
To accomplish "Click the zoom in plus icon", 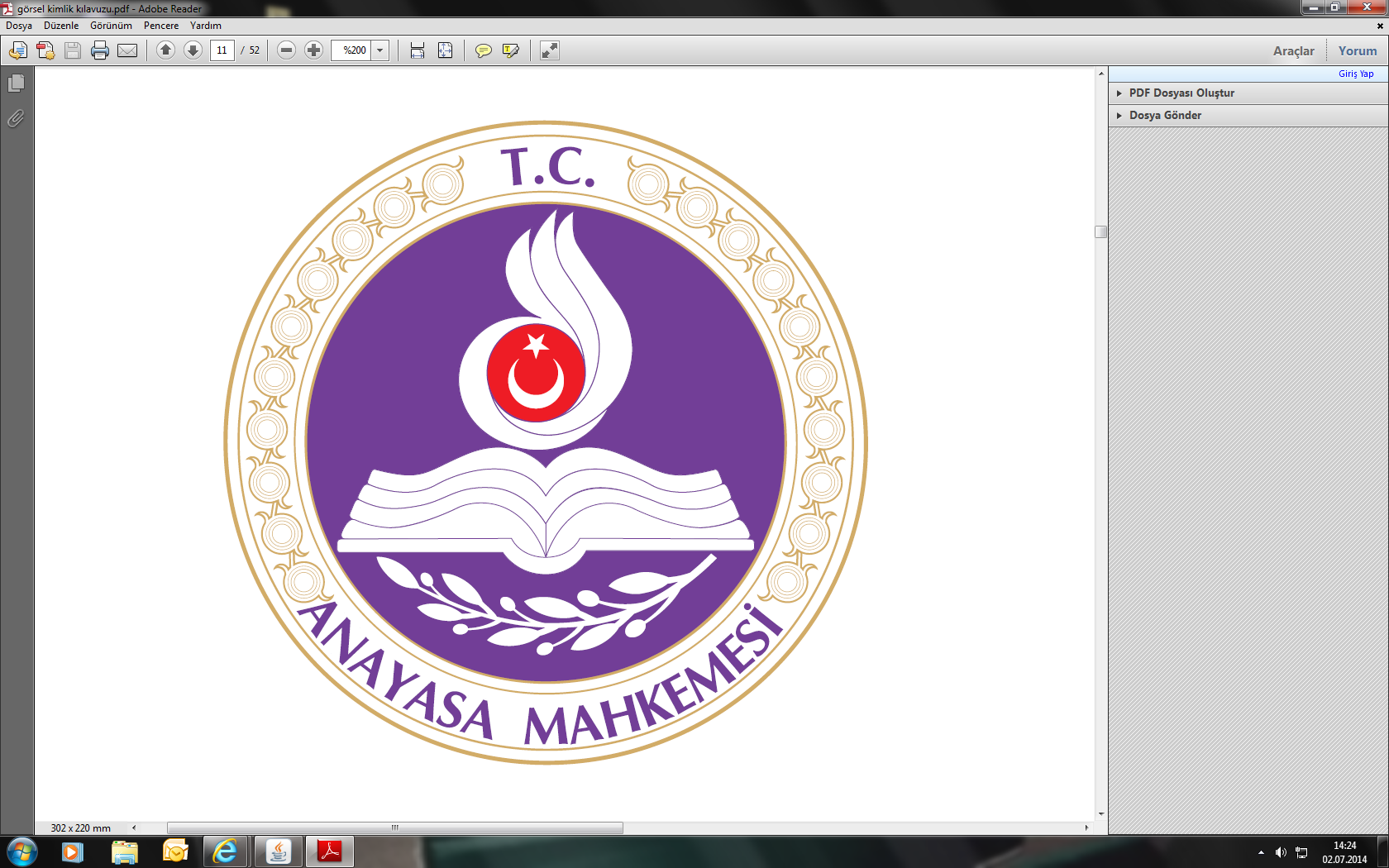I will click(313, 50).
